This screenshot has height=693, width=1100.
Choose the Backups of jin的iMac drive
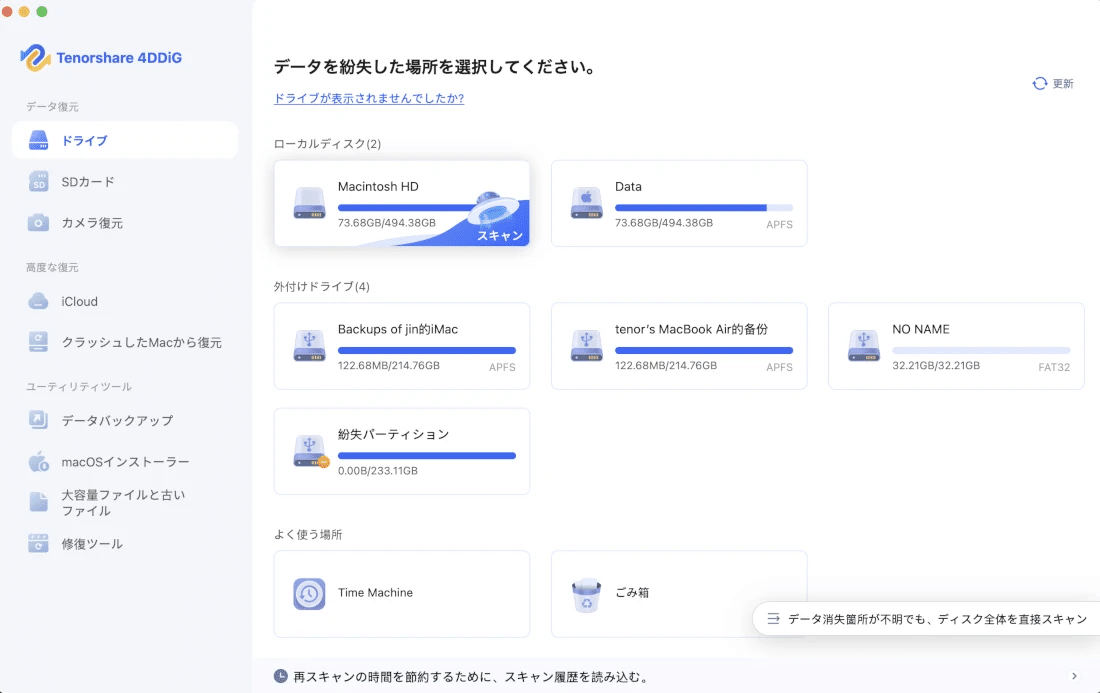[x=401, y=346]
